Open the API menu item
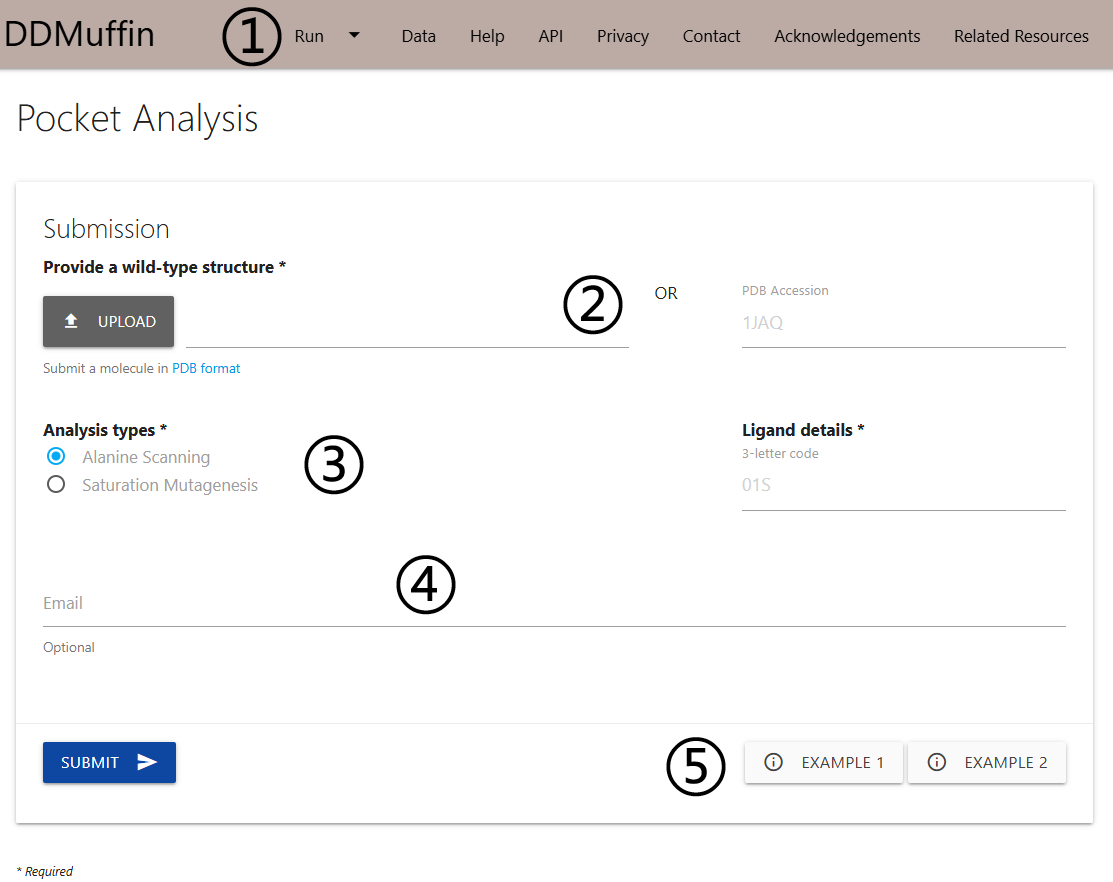 point(550,36)
